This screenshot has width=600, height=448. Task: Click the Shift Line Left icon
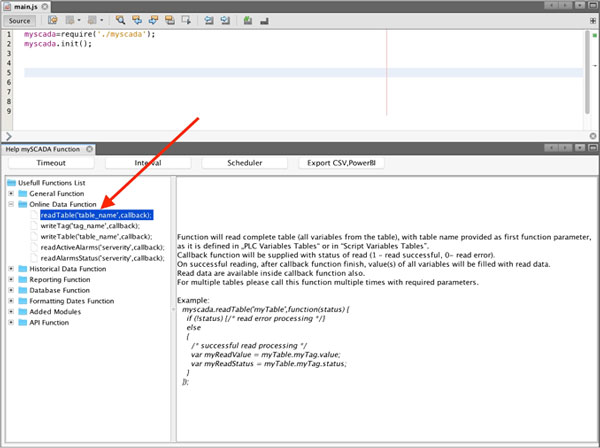[x=209, y=20]
